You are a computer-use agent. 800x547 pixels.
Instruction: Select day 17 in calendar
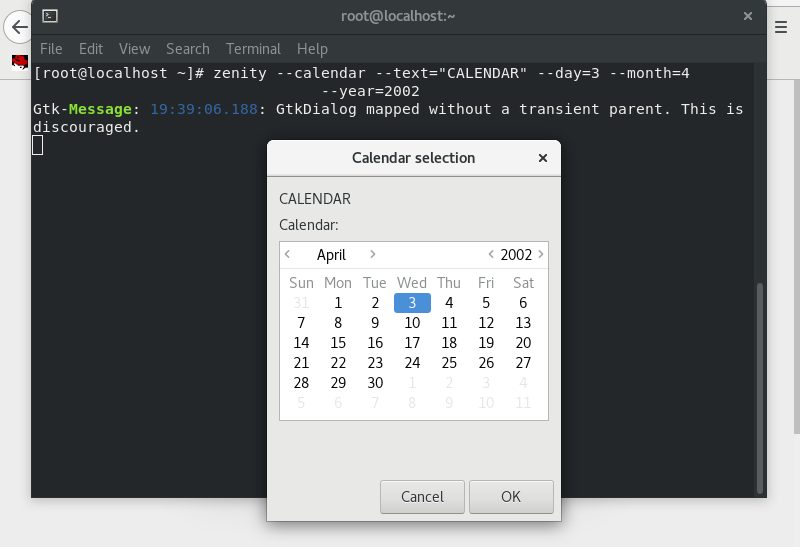tap(412, 342)
